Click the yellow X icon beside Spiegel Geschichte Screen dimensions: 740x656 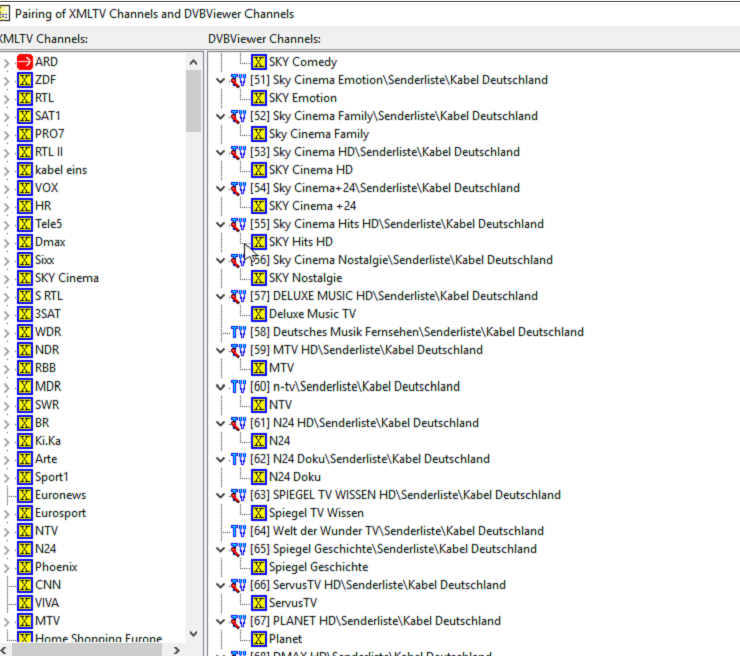[x=259, y=567]
